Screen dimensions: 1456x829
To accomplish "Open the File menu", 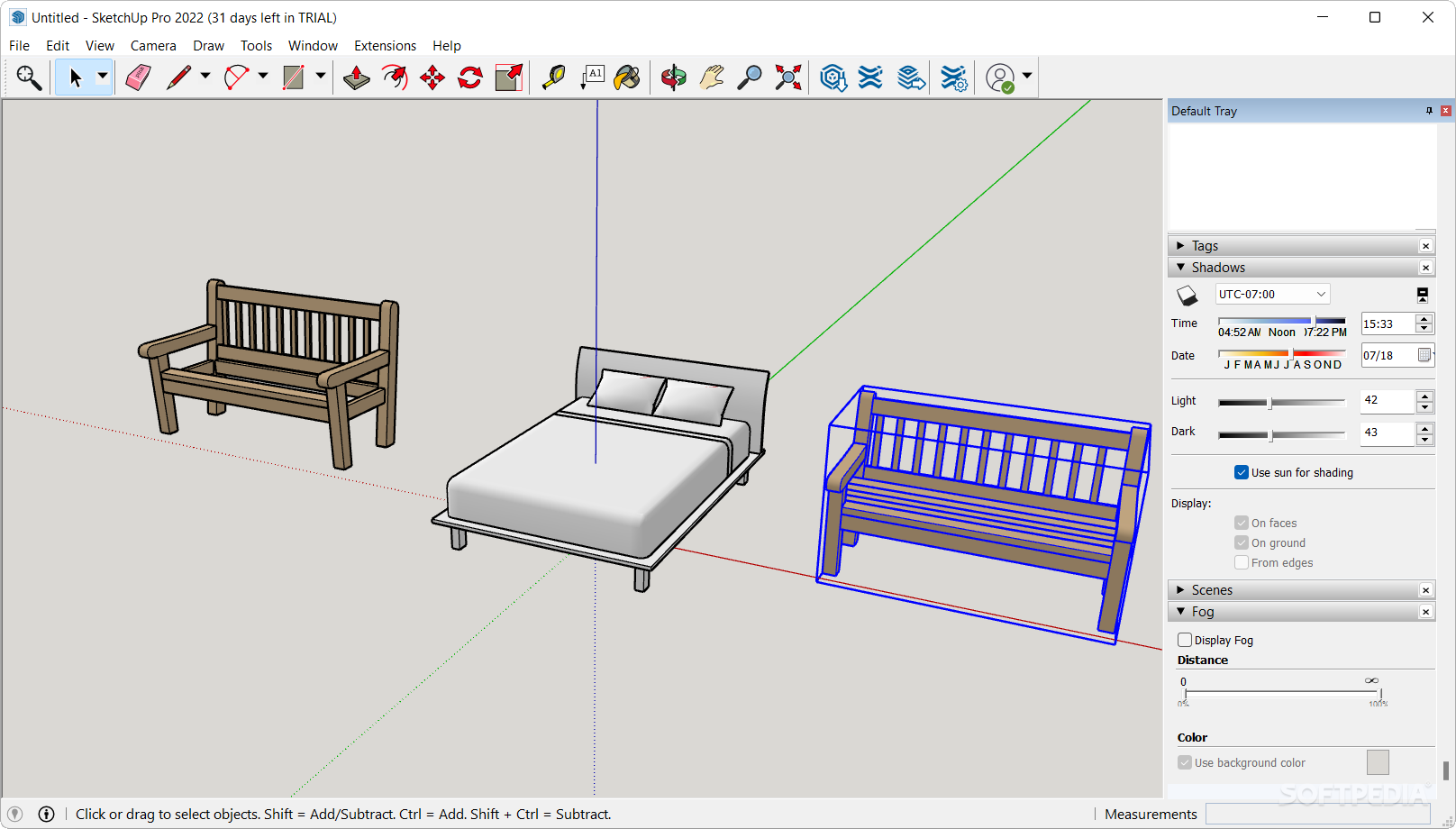I will click(19, 45).
